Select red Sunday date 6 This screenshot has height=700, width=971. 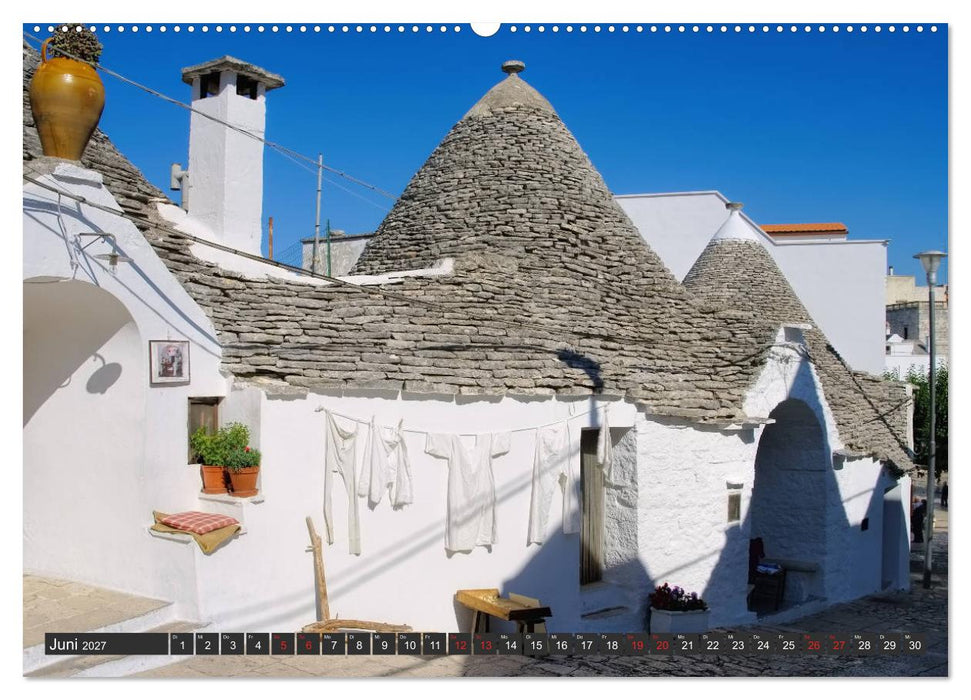(x=308, y=644)
